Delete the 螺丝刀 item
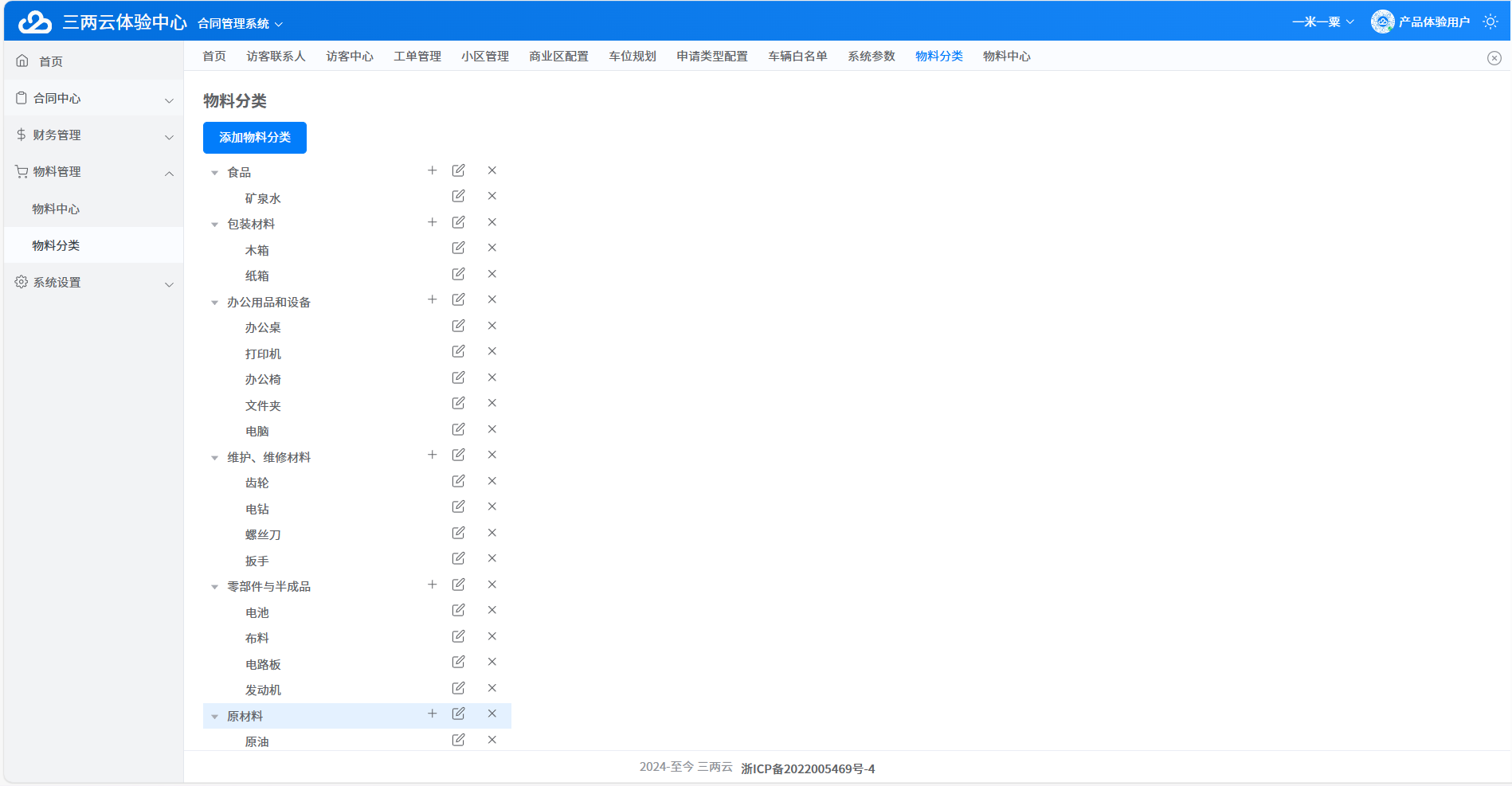 point(492,533)
